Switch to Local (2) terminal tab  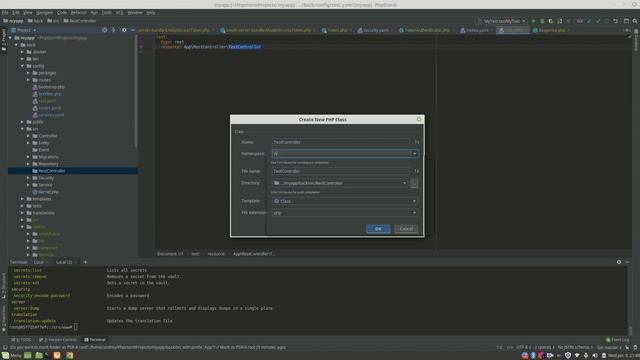(x=64, y=262)
